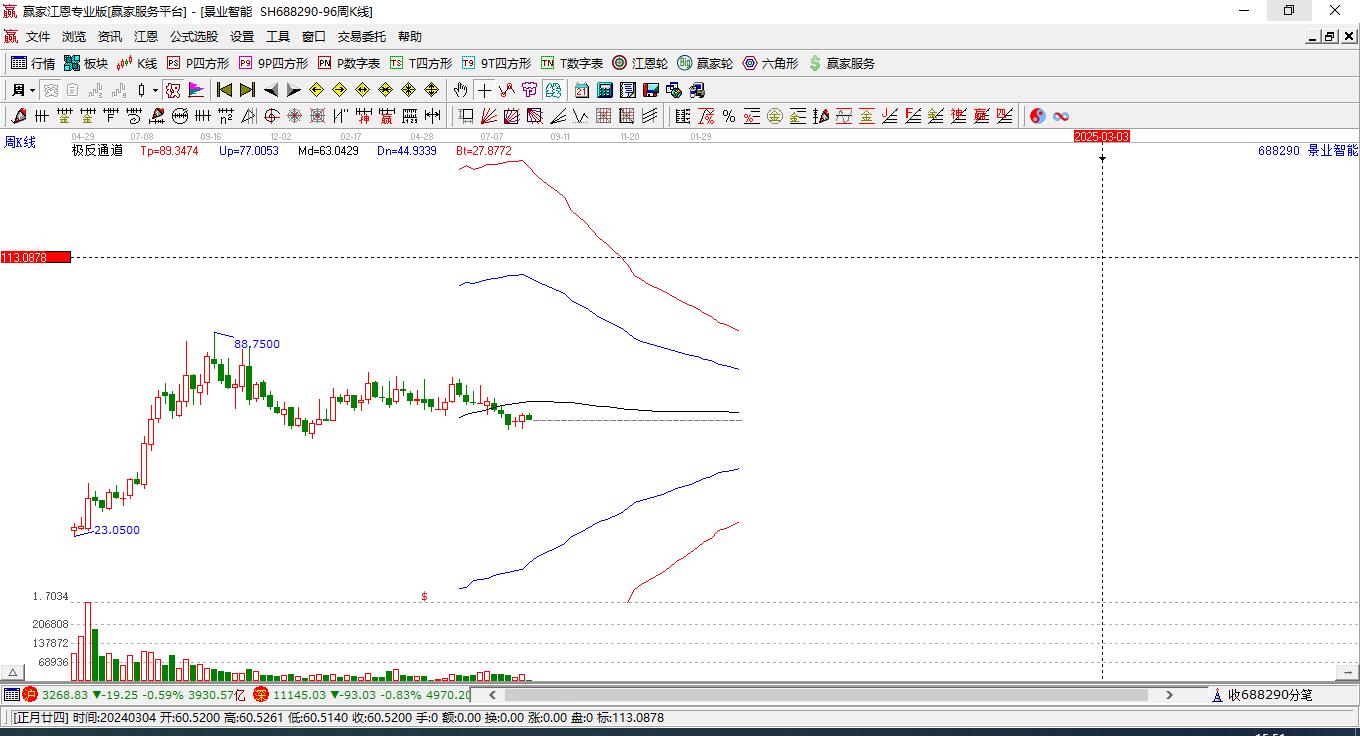The height and width of the screenshot is (736, 1360).
Task: Open the 行情 market quotes view
Action: (x=33, y=63)
